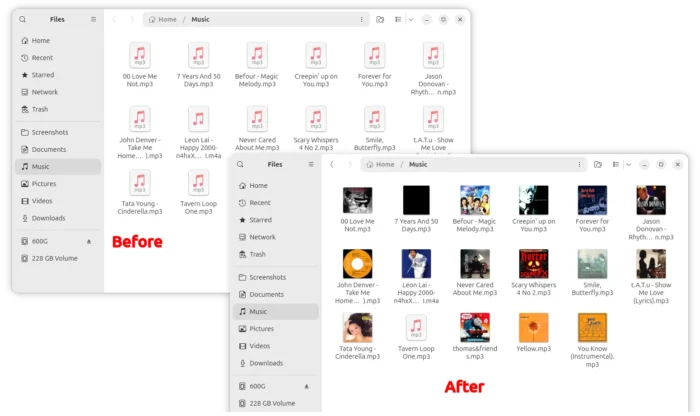
Task: Open Downloads in Before window sidebar
Action: pyautogui.click(x=58, y=218)
